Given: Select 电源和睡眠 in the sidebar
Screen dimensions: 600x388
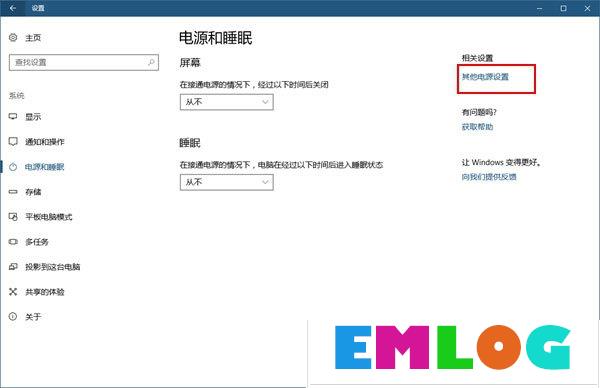Looking at the screenshot, I should click(45, 167).
